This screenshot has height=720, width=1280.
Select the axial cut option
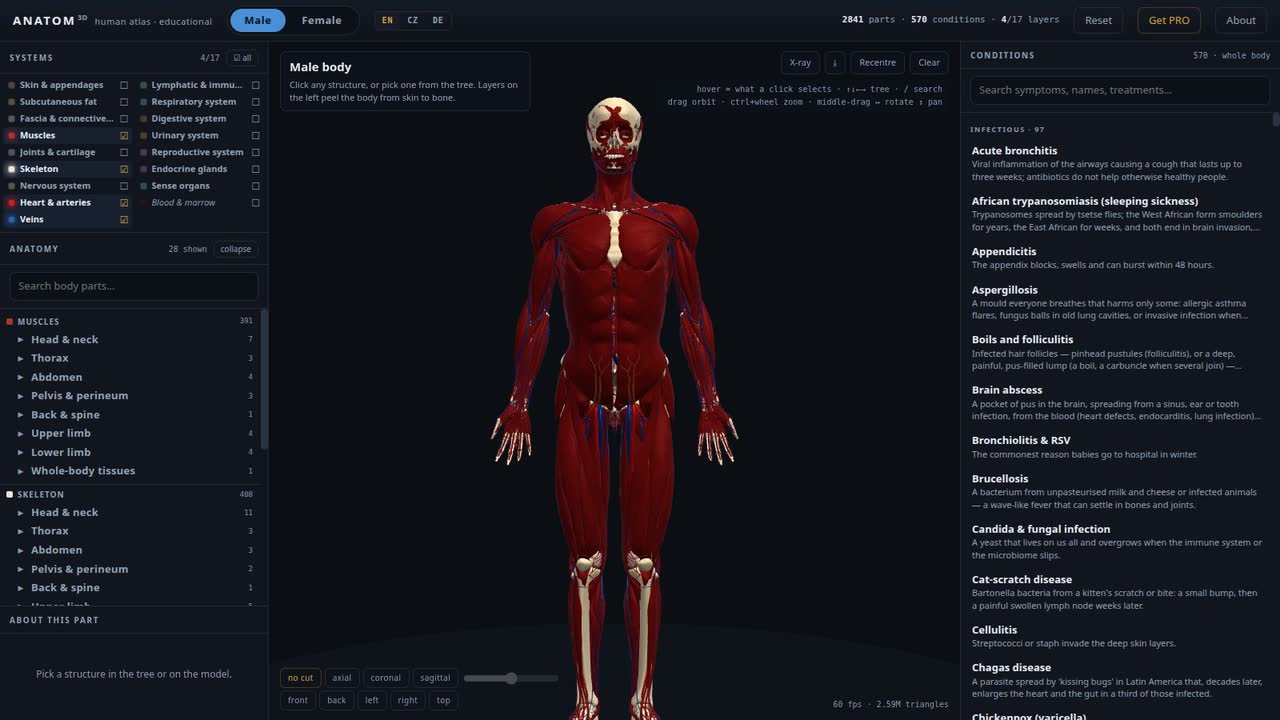[x=342, y=678]
